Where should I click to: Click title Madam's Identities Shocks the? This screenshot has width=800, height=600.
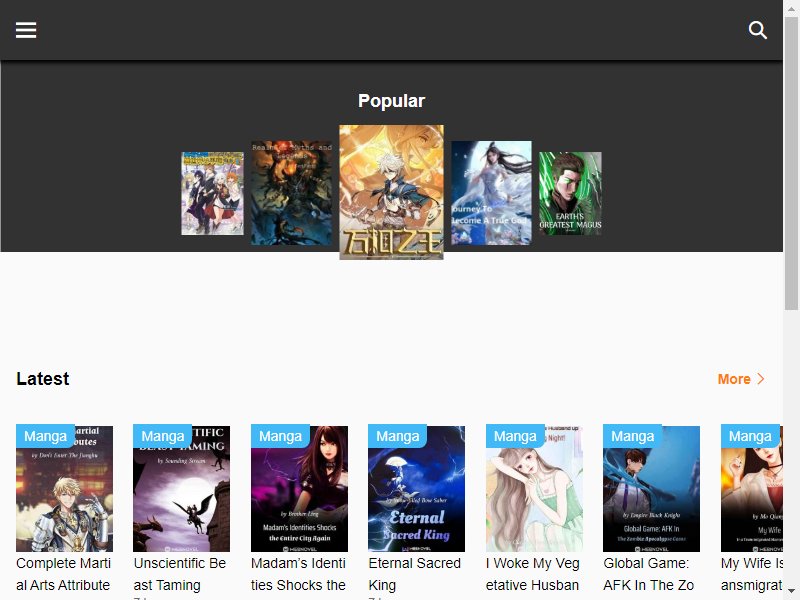coord(298,574)
